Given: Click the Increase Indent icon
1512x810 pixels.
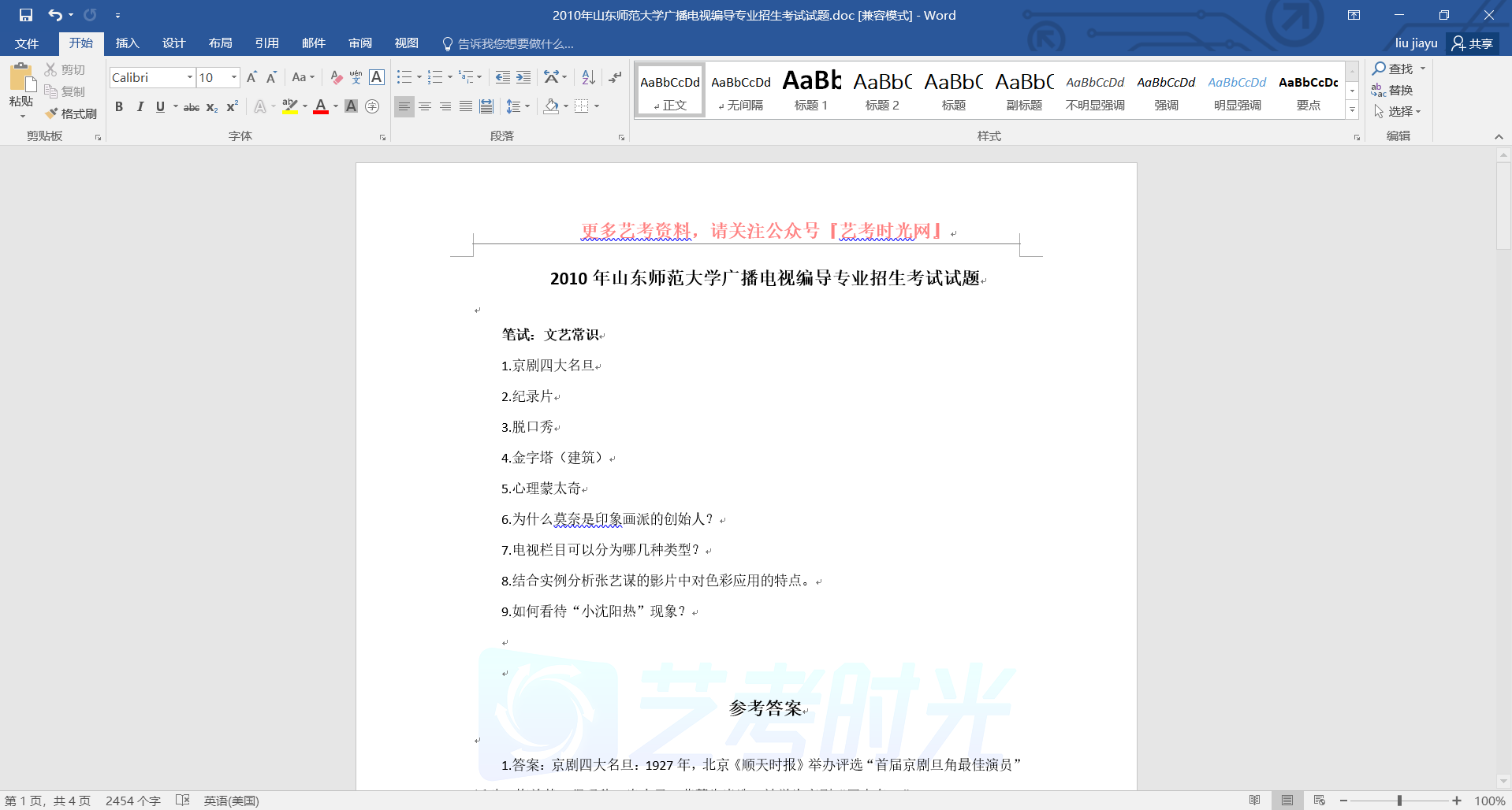Looking at the screenshot, I should tap(523, 77).
